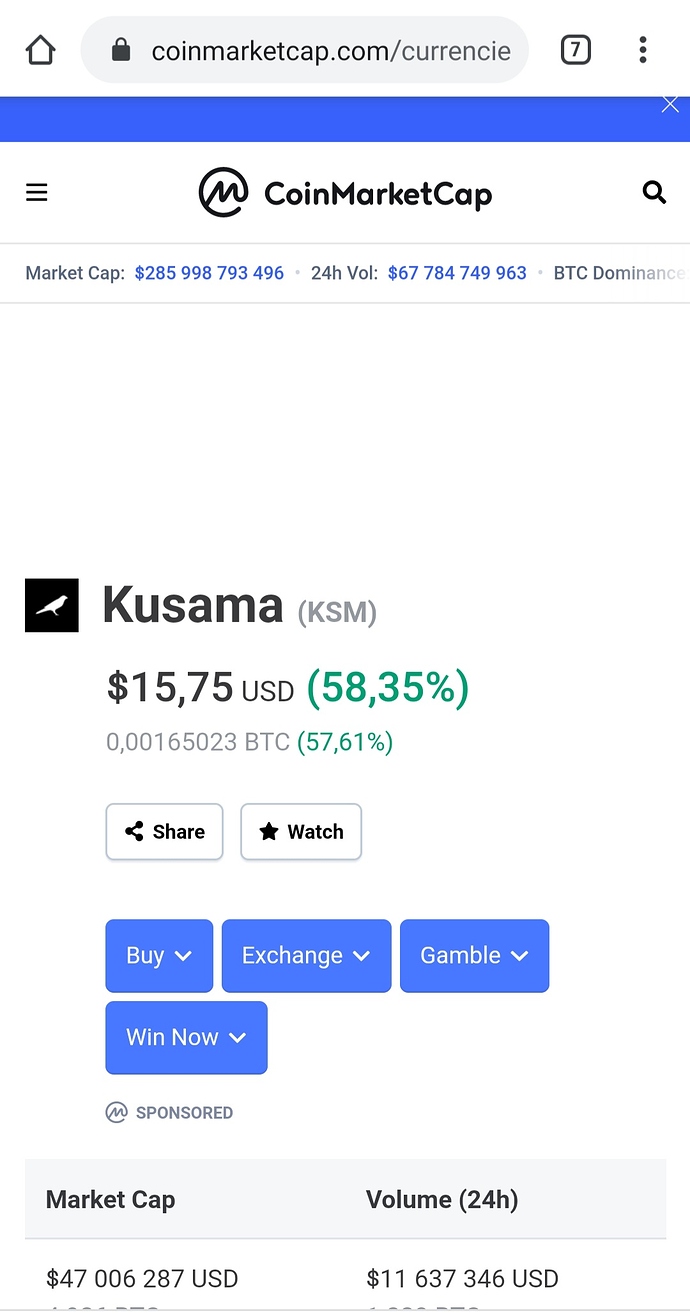
Task: Add Kusama to watchlist with Watch
Action: click(x=301, y=832)
